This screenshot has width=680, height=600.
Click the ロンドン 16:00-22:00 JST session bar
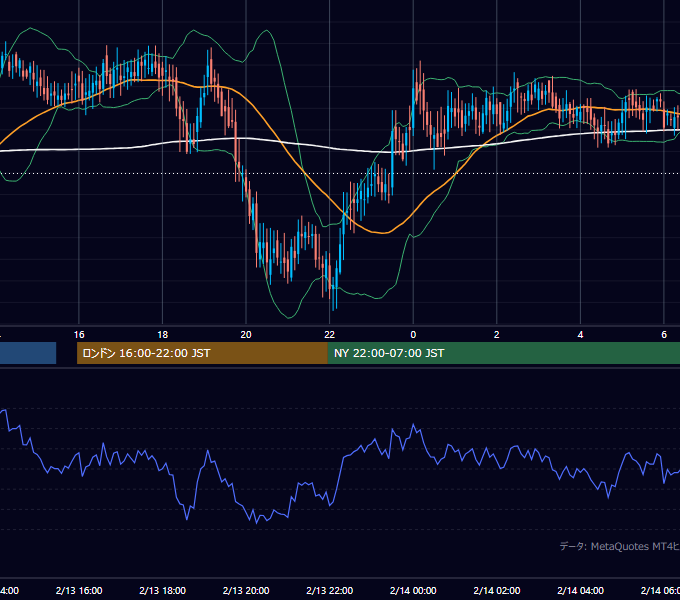tap(202, 353)
